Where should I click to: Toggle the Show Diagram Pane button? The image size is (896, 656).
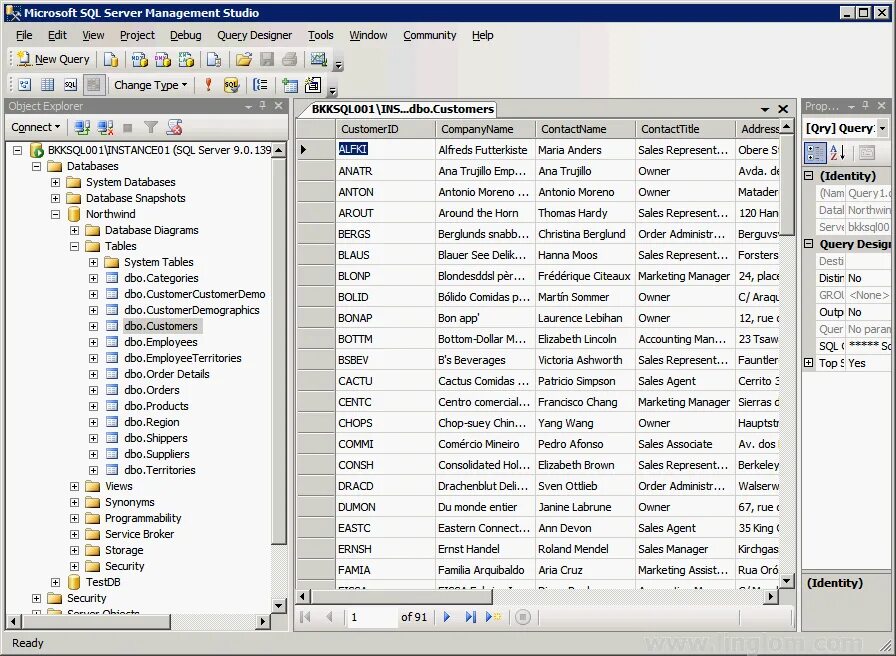(25, 85)
